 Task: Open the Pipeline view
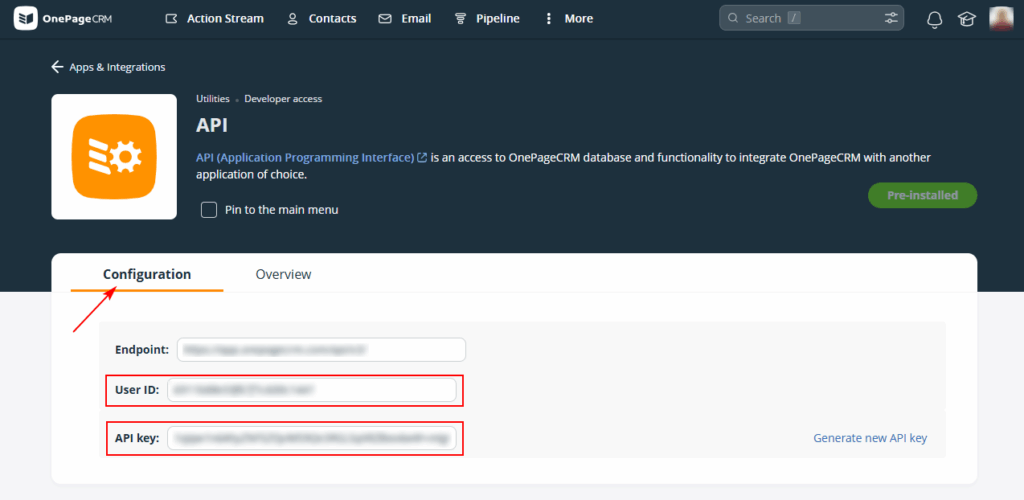tap(487, 18)
